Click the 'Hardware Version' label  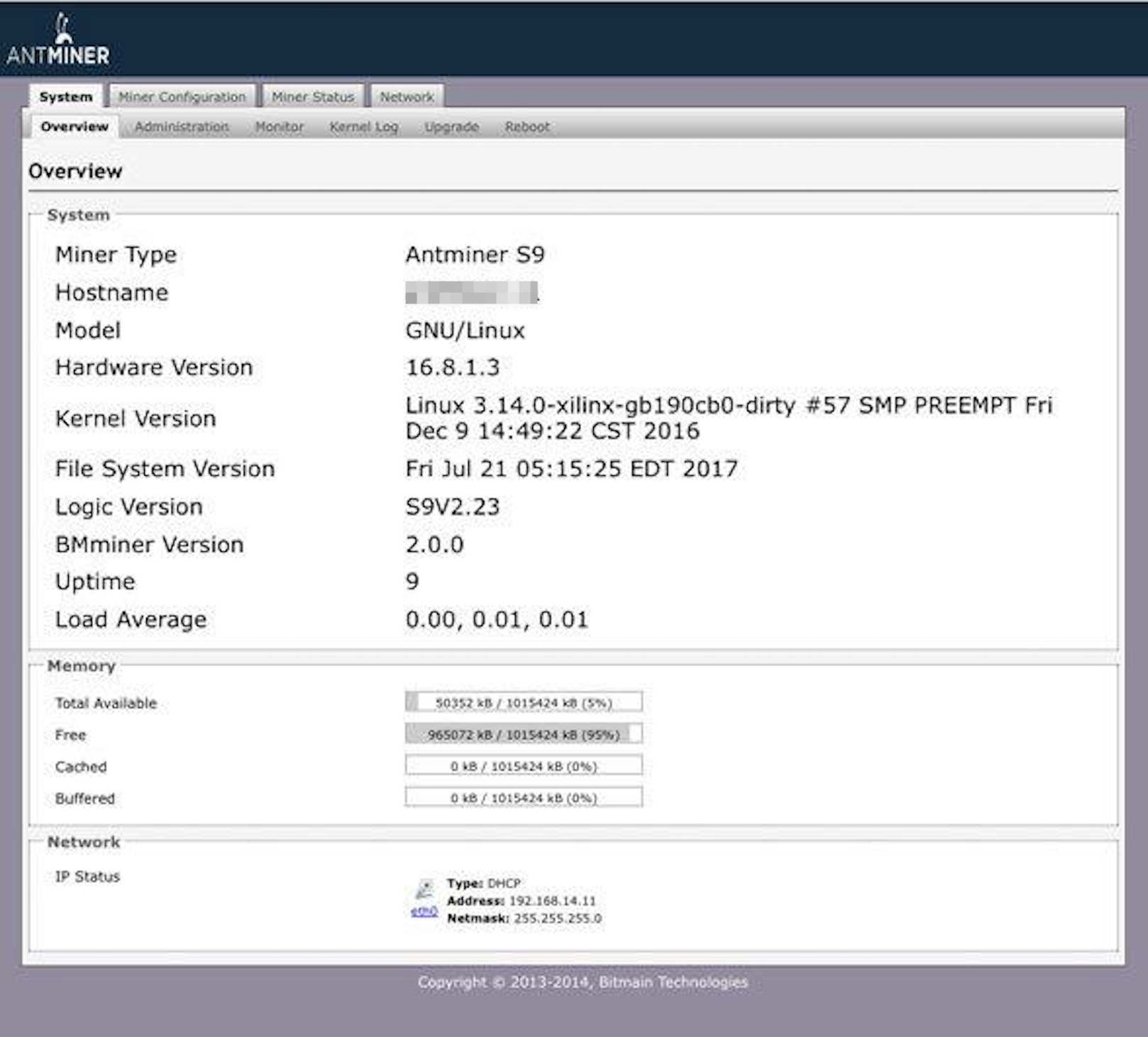[x=154, y=367]
